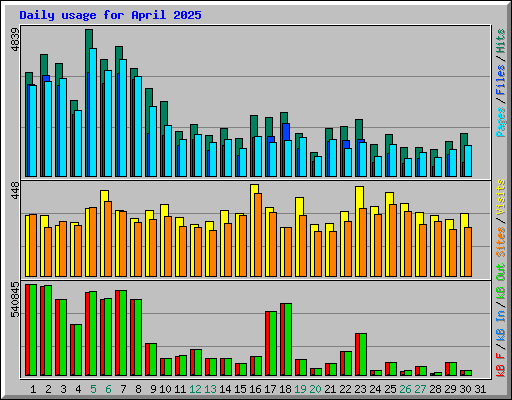Click day '23' on the x-axis
The height and width of the screenshot is (400, 512).
coord(360,389)
